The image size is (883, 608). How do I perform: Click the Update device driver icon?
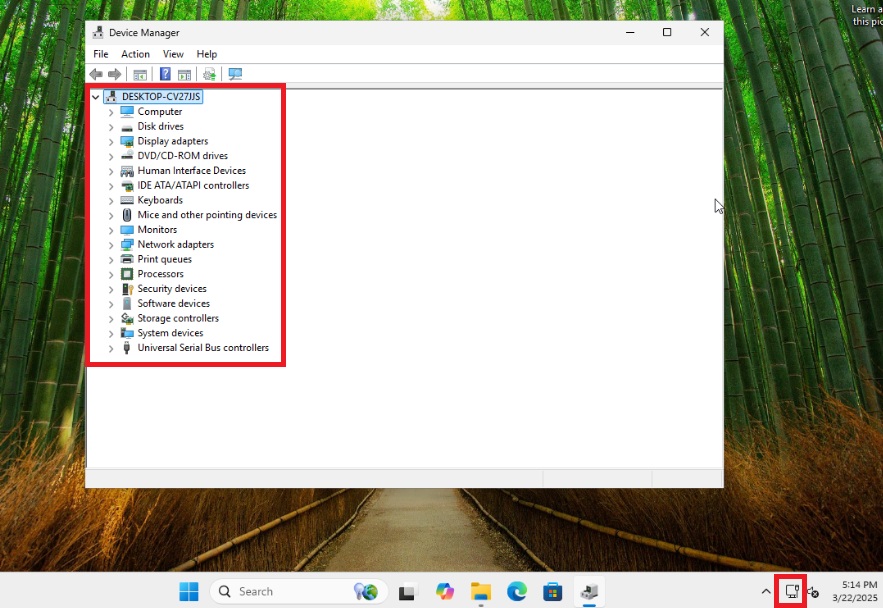coord(209,74)
